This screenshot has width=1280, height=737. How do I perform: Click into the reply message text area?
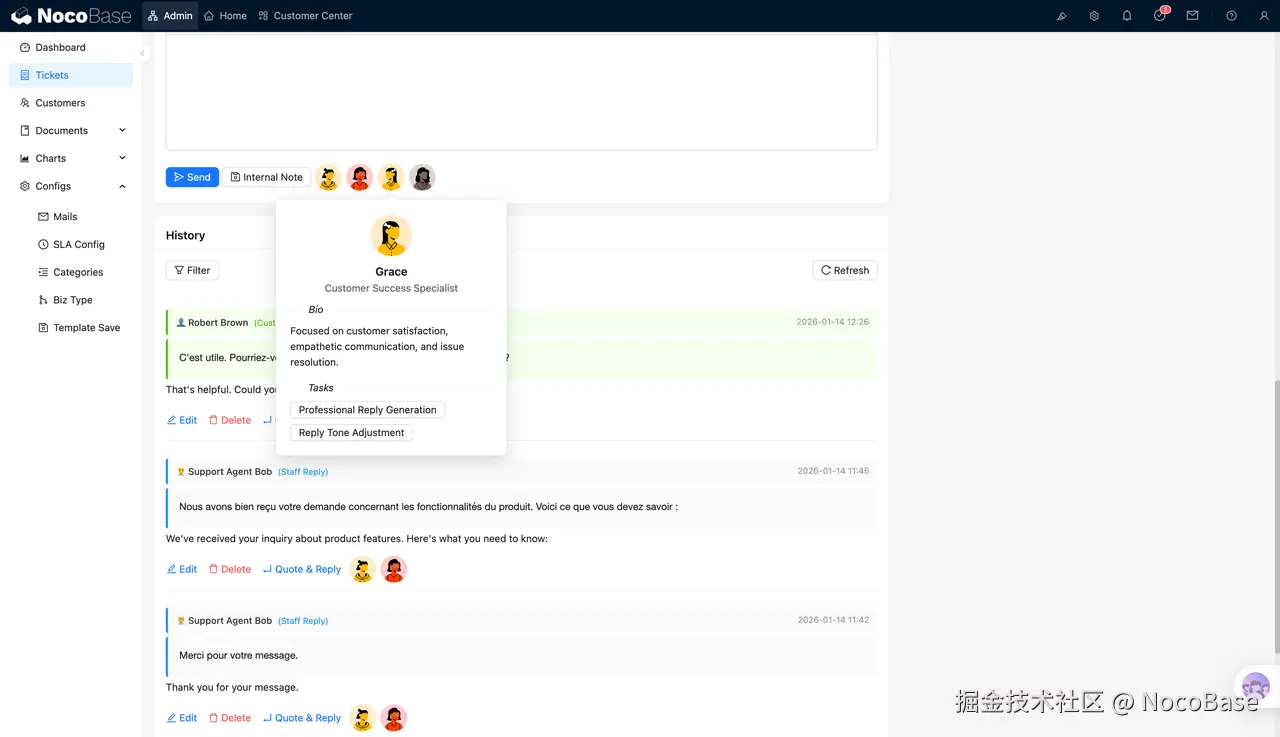[521, 92]
